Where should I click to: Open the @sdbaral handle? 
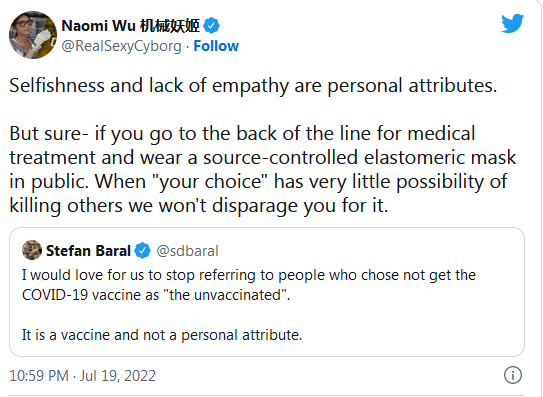[x=187, y=251]
